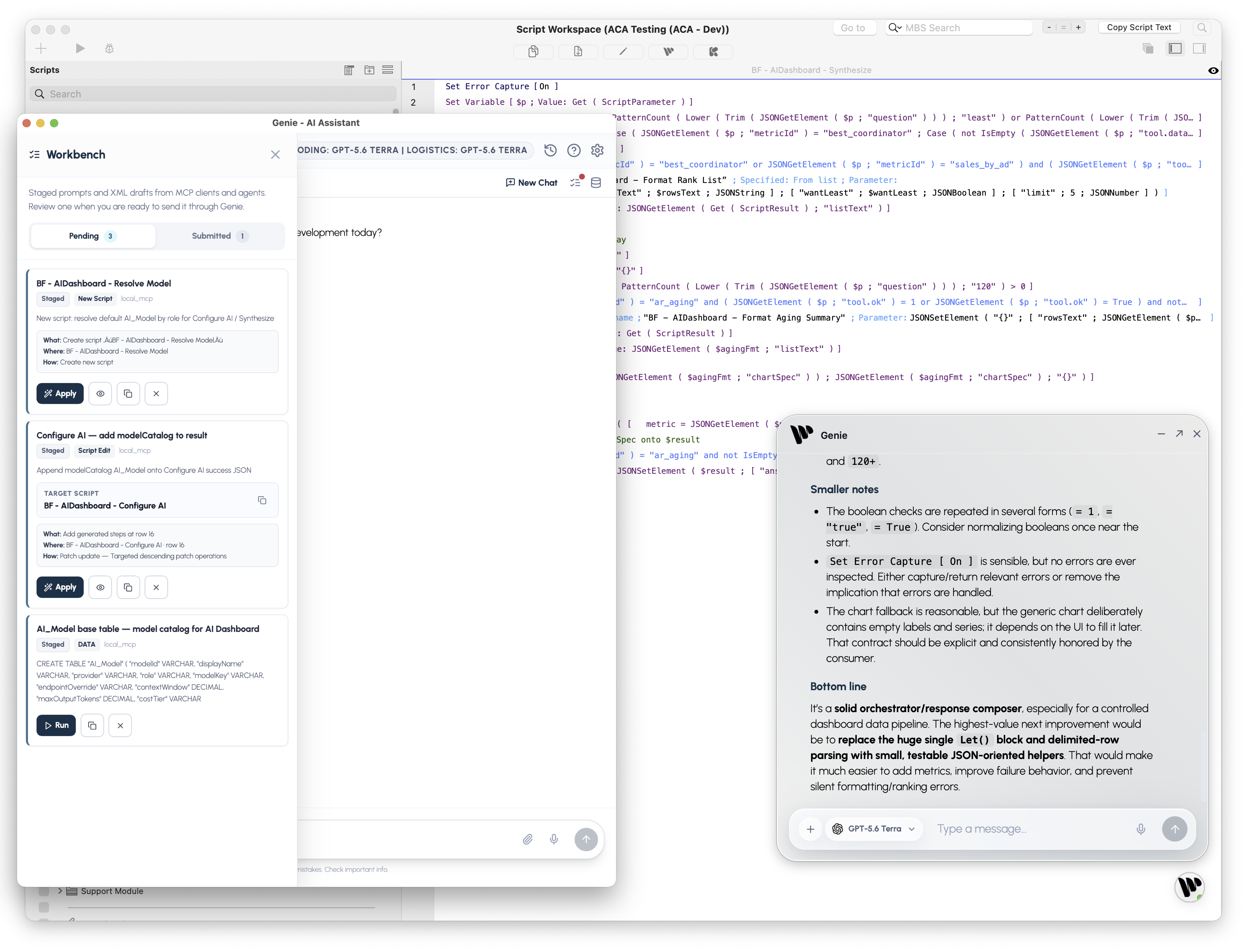Click the copy steps toolbar icon

[x=533, y=52]
